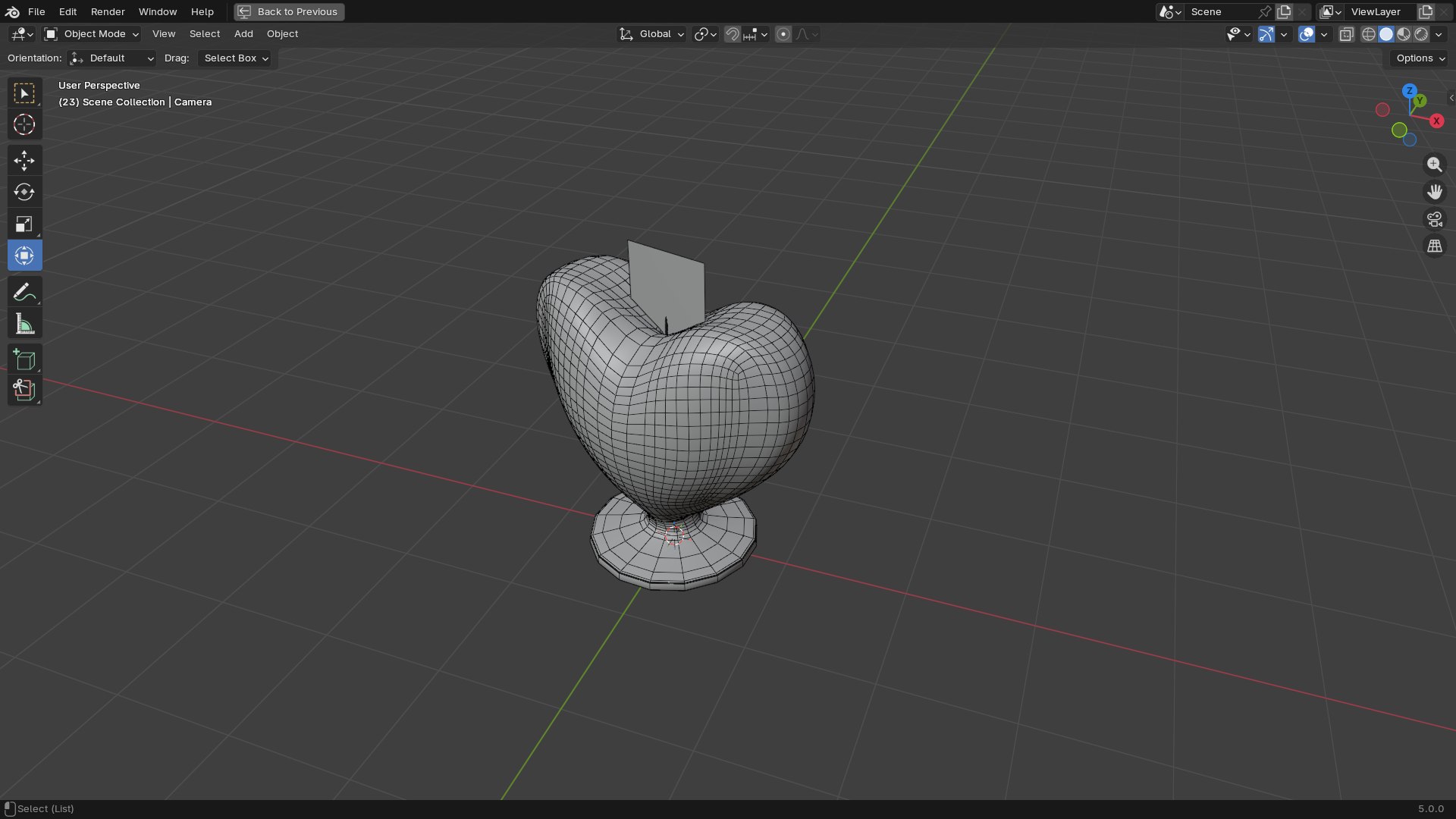Open the viewport shading options arrow

(x=1439, y=34)
